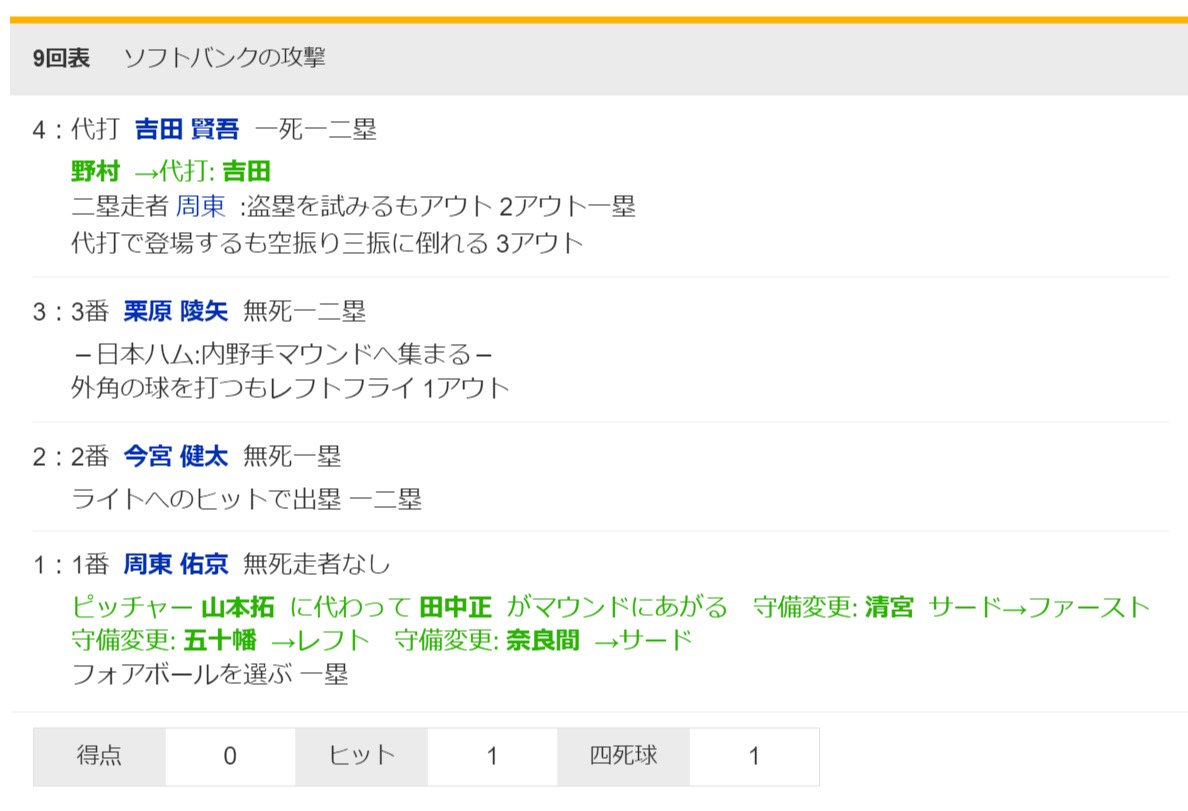The height and width of the screenshot is (811, 1188).
Task: Click fielder name 清宮 in defensive change
Action: pyautogui.click(x=889, y=607)
